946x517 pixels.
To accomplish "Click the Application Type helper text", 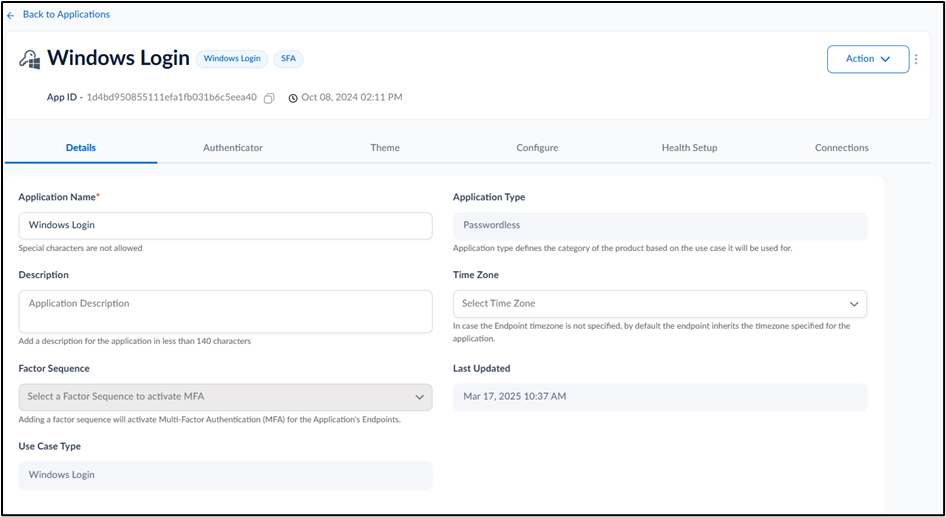I will point(623,248).
